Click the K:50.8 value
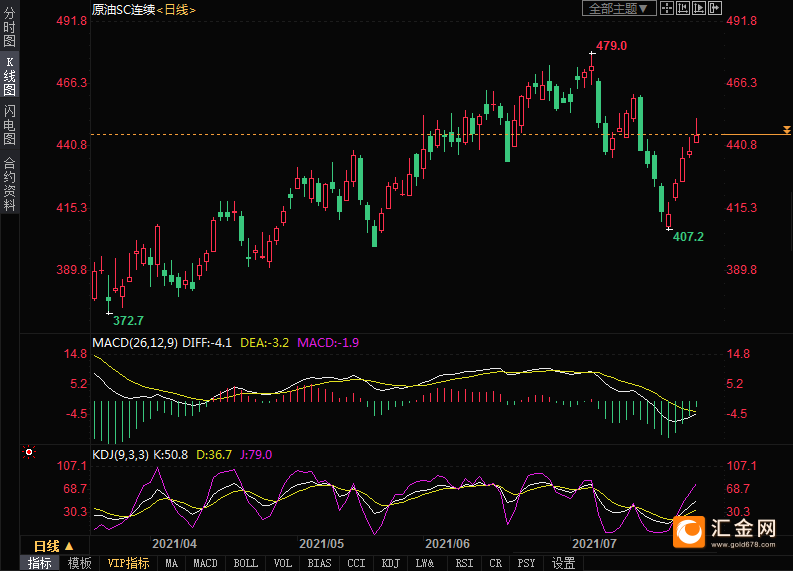This screenshot has height=571, width=793. [170, 455]
